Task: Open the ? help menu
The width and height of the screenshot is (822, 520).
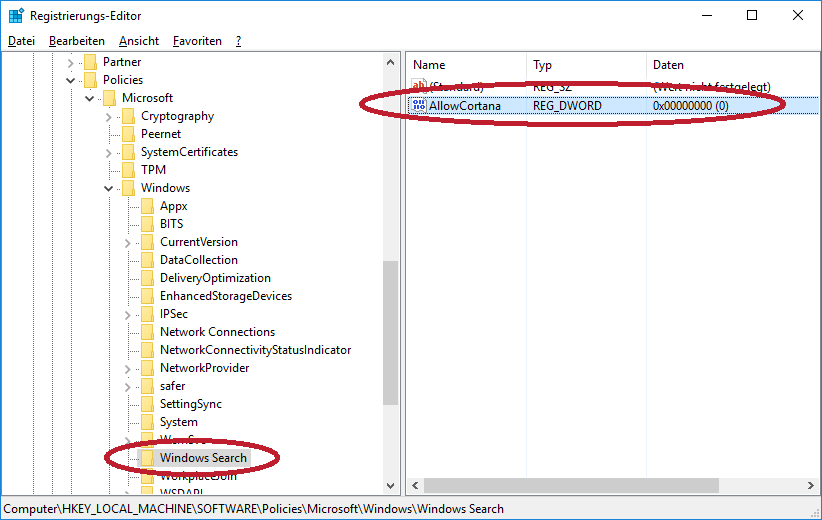Action: pyautogui.click(x=239, y=41)
